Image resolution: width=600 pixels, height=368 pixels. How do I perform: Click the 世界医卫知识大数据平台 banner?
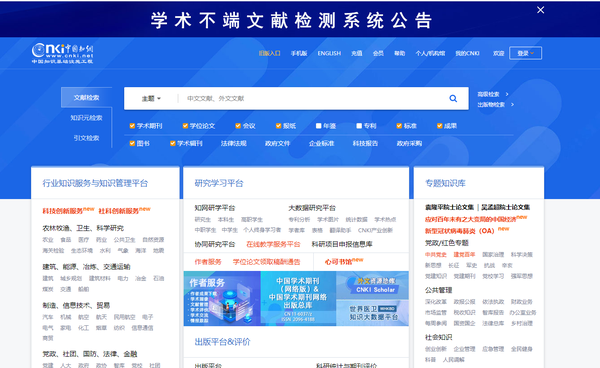(372, 313)
